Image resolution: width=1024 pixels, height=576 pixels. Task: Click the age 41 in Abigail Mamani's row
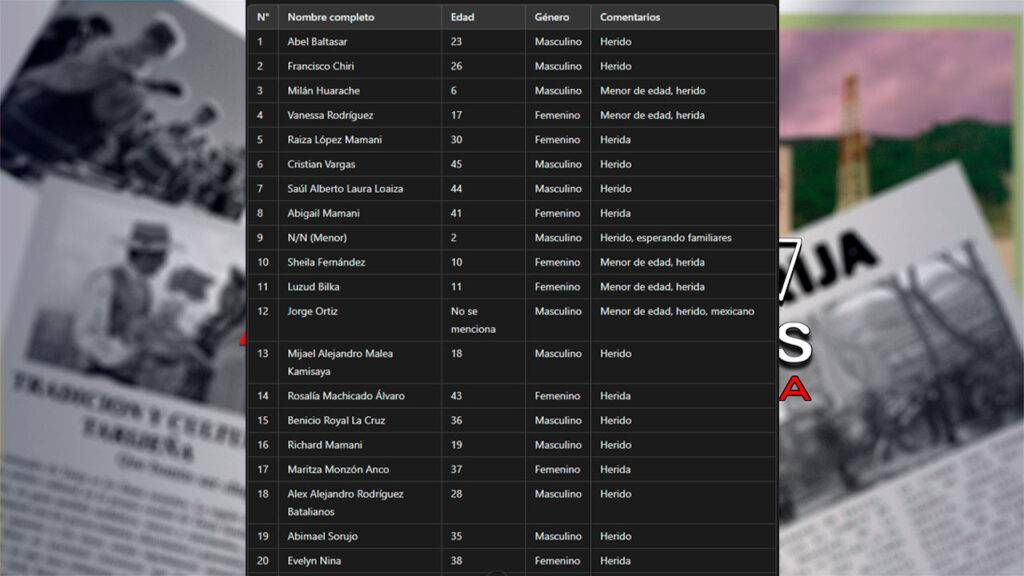[456, 213]
